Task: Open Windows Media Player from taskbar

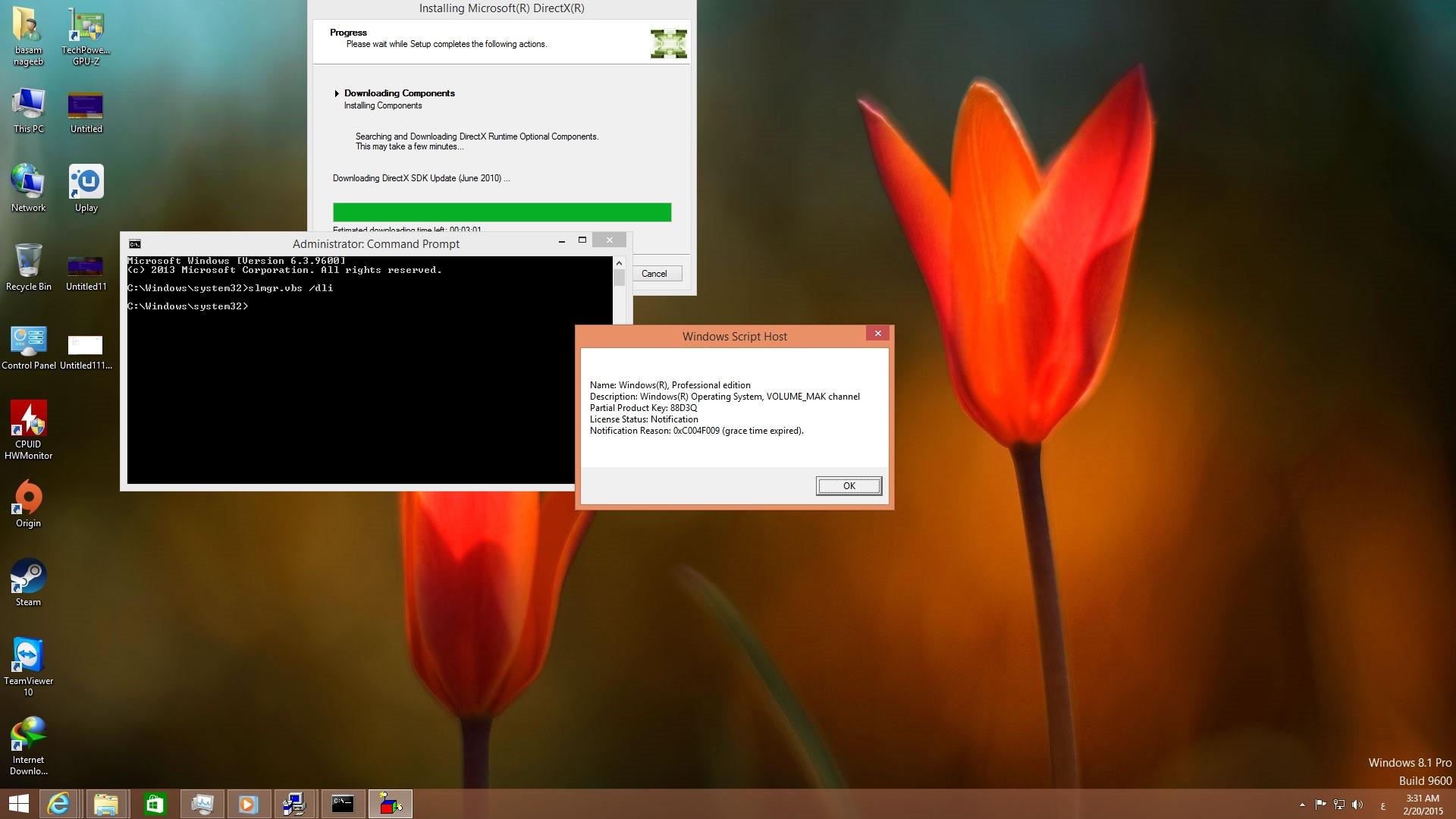Action: pos(249,804)
